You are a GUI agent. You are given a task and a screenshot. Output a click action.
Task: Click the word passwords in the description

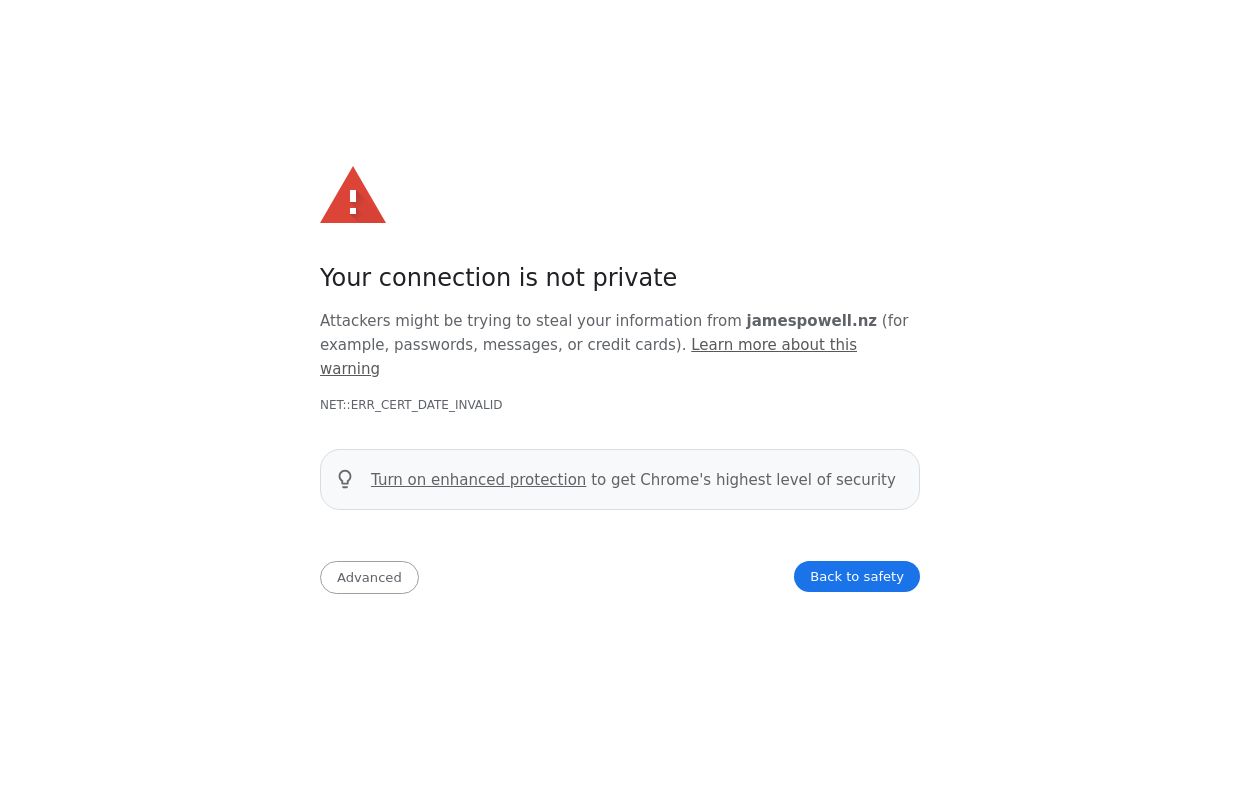tap(435, 345)
